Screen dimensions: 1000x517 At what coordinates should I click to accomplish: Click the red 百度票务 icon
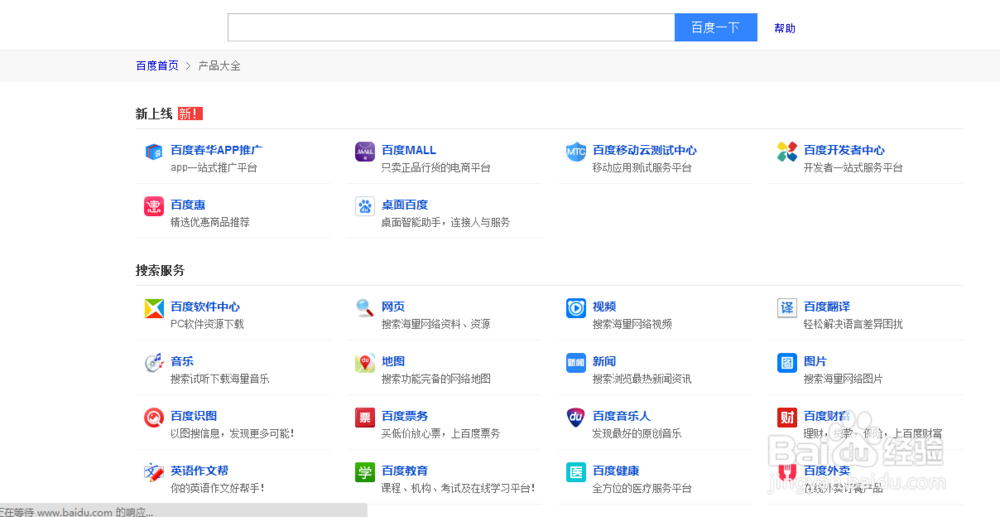[365, 418]
